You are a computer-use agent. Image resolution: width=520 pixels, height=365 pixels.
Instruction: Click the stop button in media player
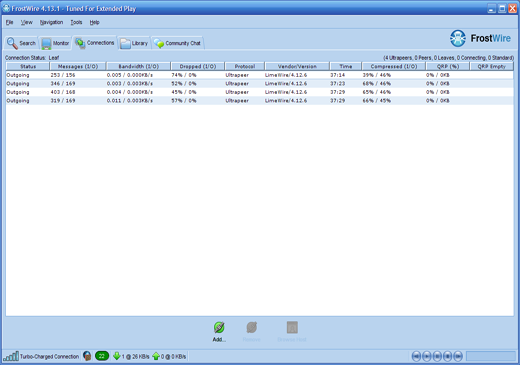(448, 356)
